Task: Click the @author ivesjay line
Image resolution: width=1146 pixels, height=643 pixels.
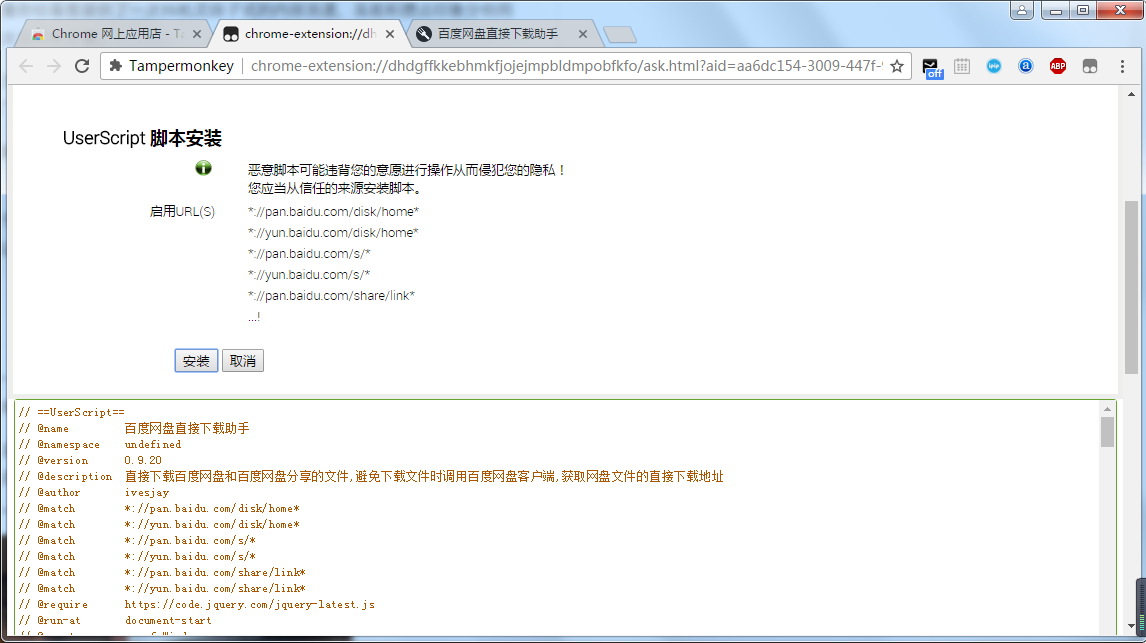Action: (94, 492)
